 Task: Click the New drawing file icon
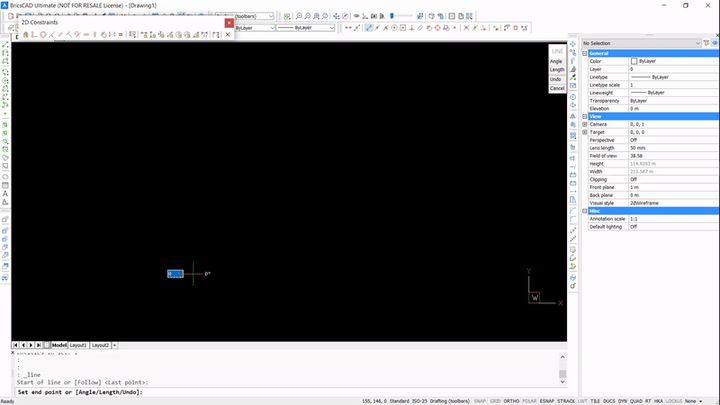click(11, 16)
